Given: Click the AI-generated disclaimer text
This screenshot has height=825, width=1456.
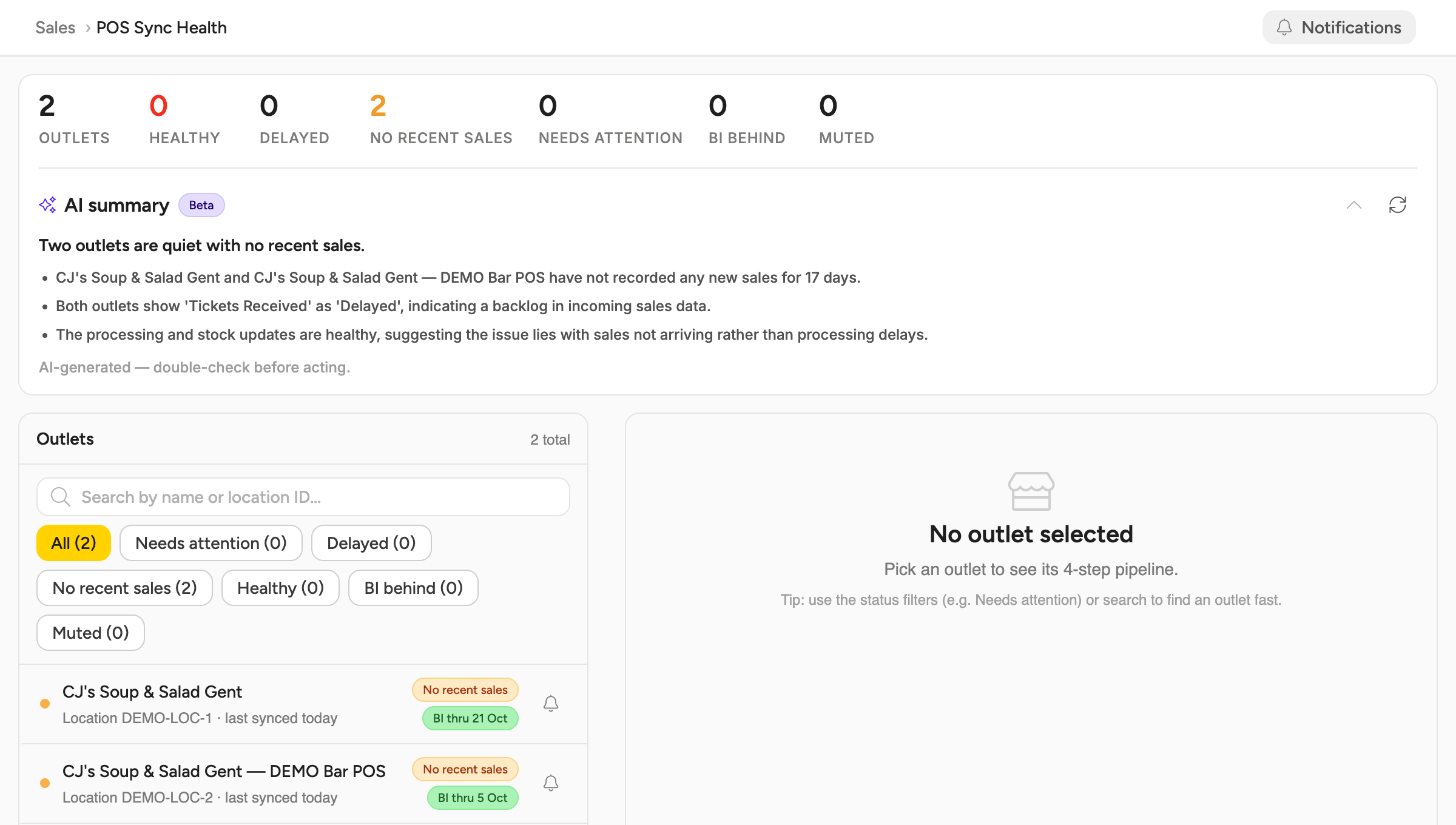Looking at the screenshot, I should tap(194, 367).
